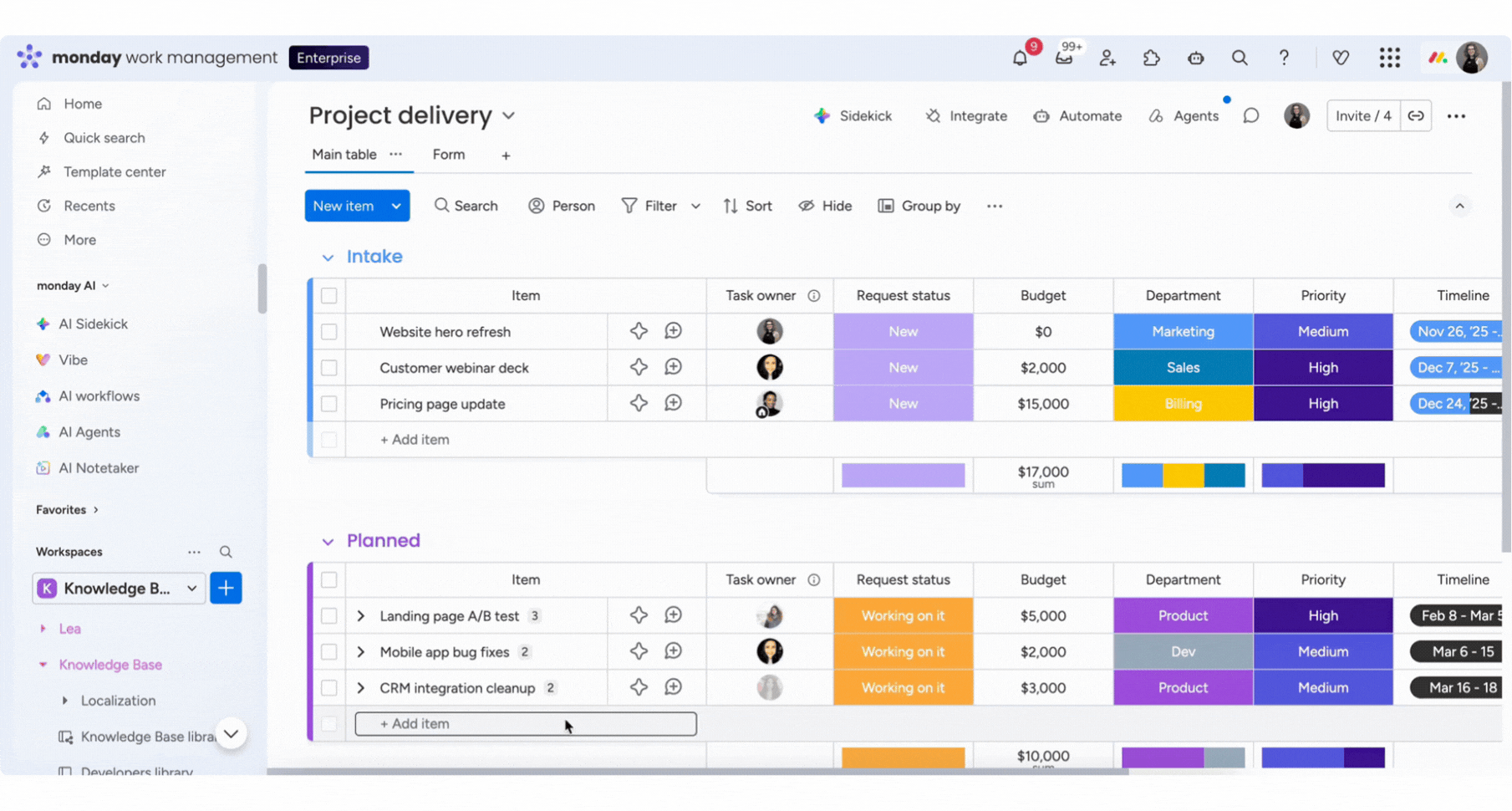This screenshot has height=811, width=1512.
Task: Check the Website hero refresh row checkbox
Action: (x=329, y=332)
